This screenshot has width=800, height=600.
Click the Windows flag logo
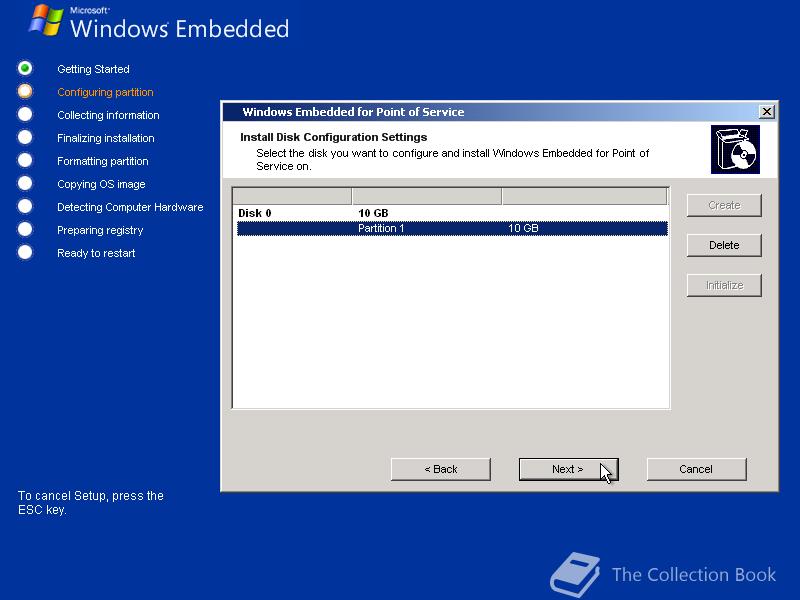[46, 20]
